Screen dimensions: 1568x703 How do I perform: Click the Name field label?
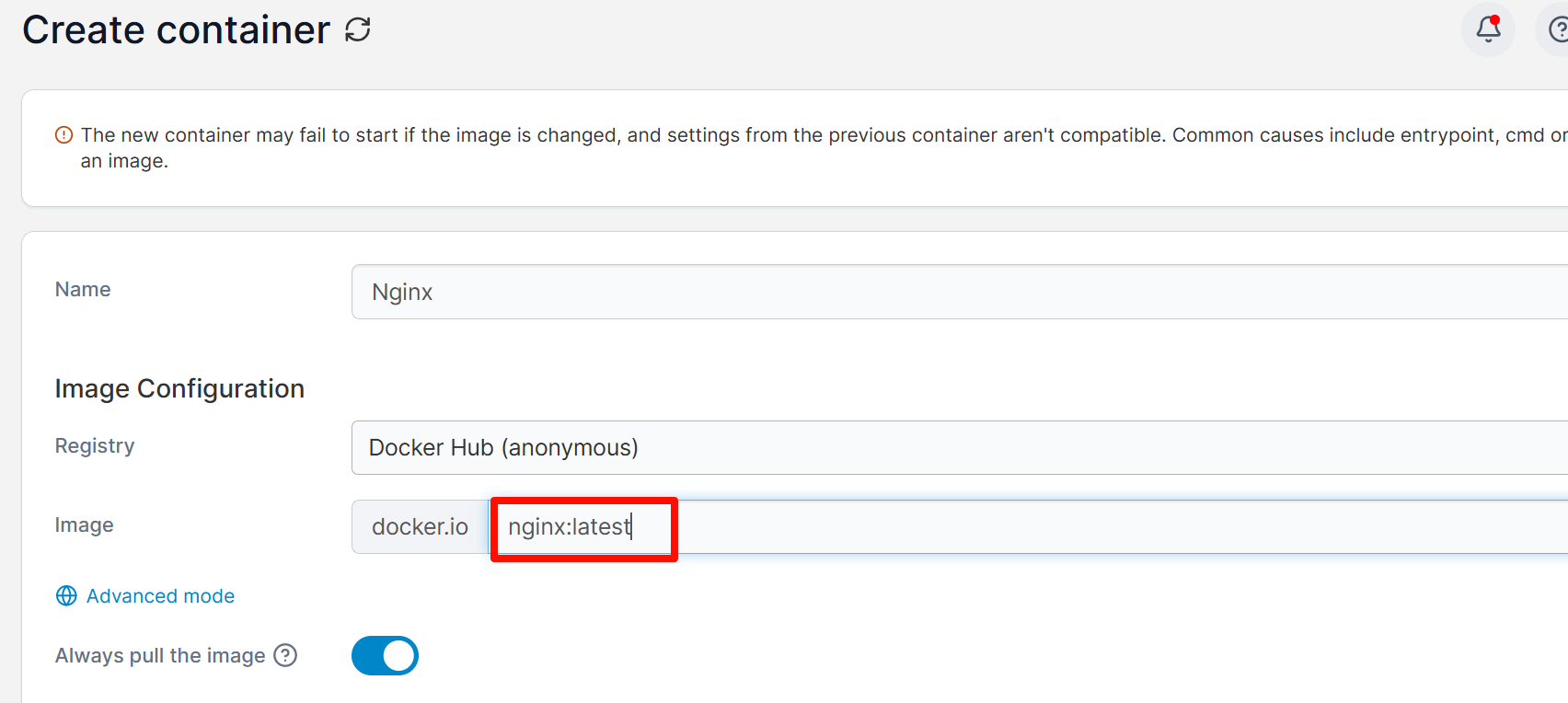(x=83, y=290)
